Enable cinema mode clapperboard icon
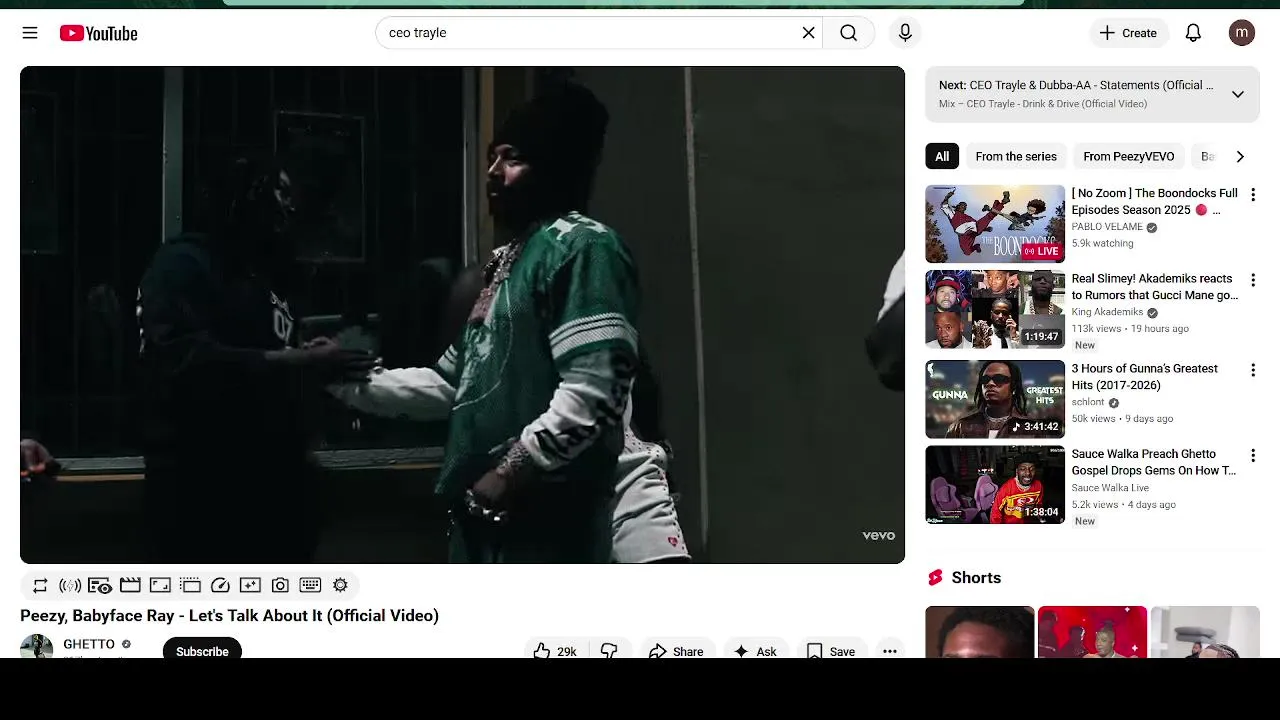The image size is (1280, 720). coord(130,585)
